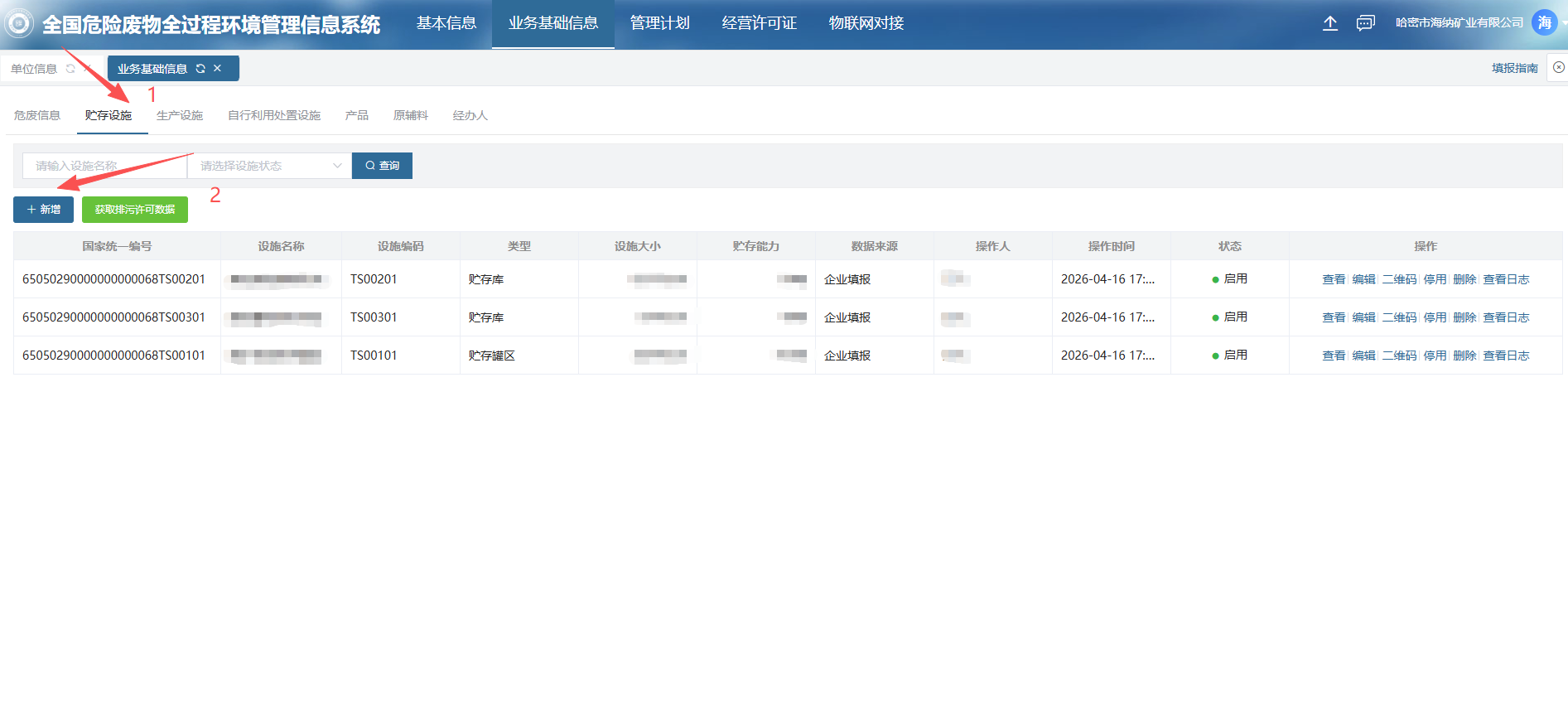The width and height of the screenshot is (1568, 716).
Task: Expand the 请选择设施状态 dropdown
Action: click(x=269, y=166)
